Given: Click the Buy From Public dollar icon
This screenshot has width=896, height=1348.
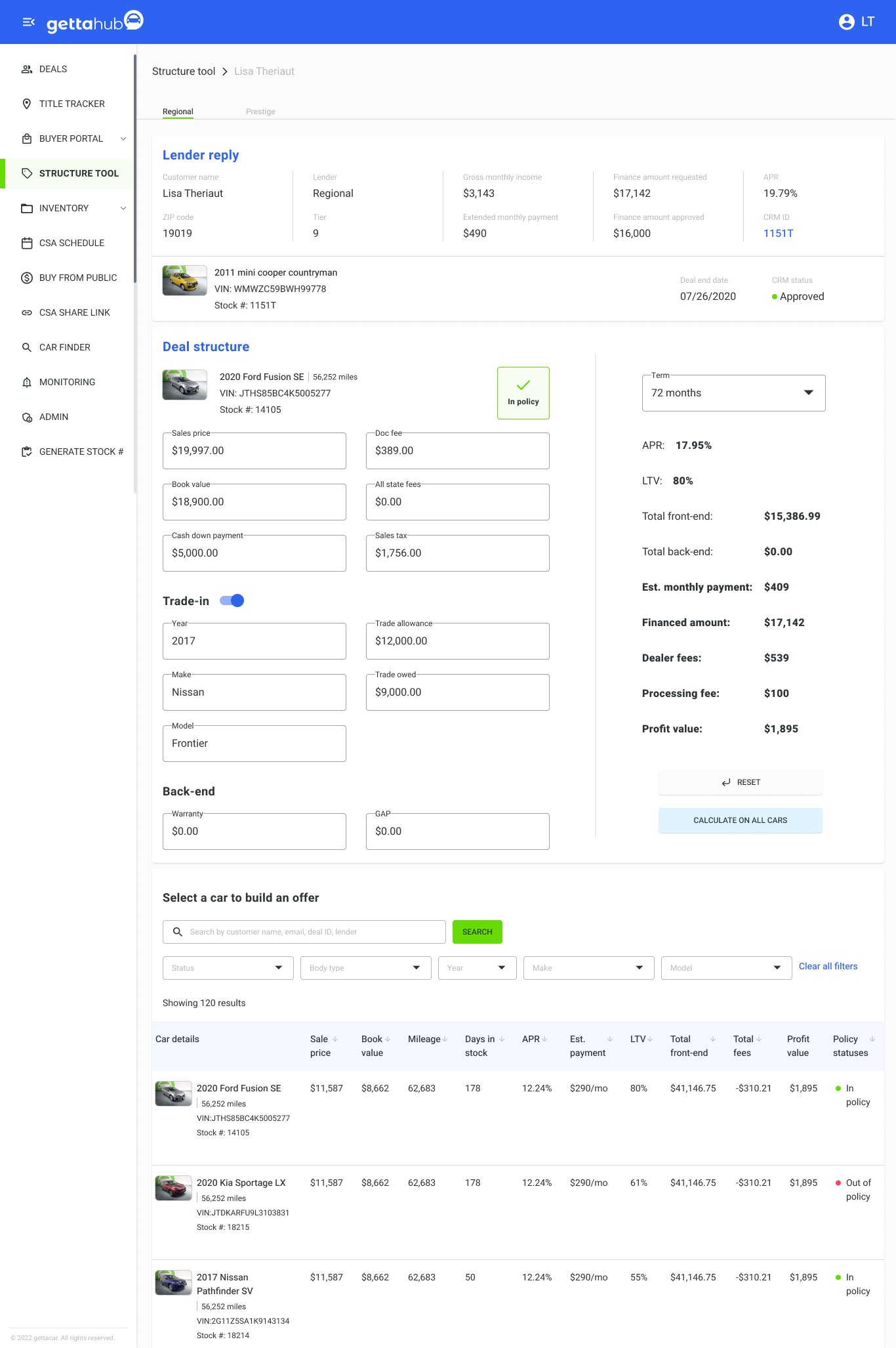Looking at the screenshot, I should click(x=27, y=278).
